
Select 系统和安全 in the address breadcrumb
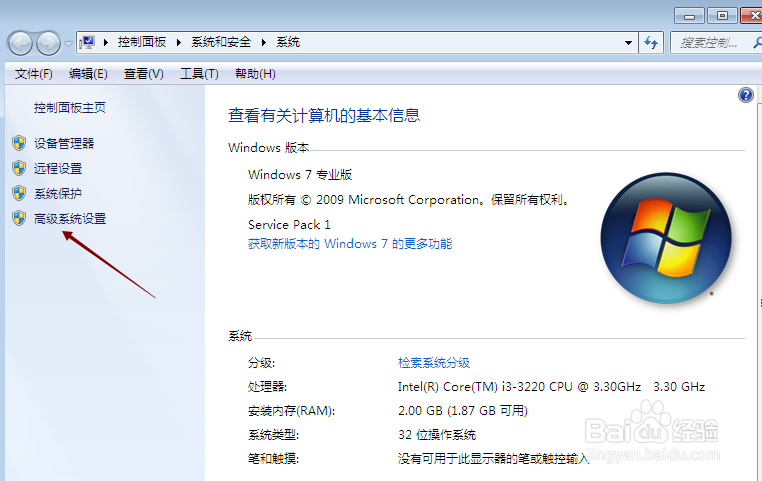click(221, 42)
